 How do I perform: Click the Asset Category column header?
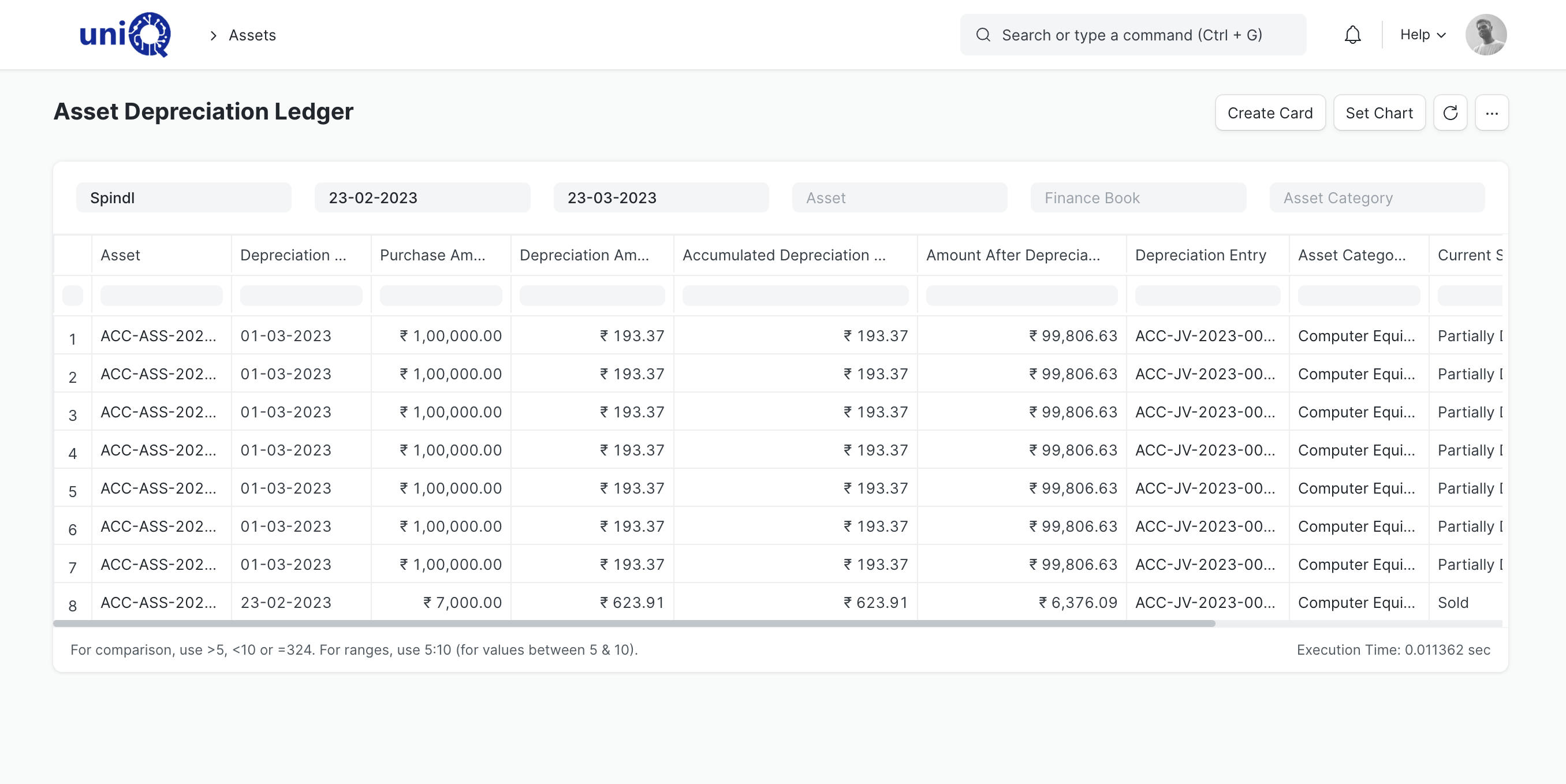[1359, 255]
